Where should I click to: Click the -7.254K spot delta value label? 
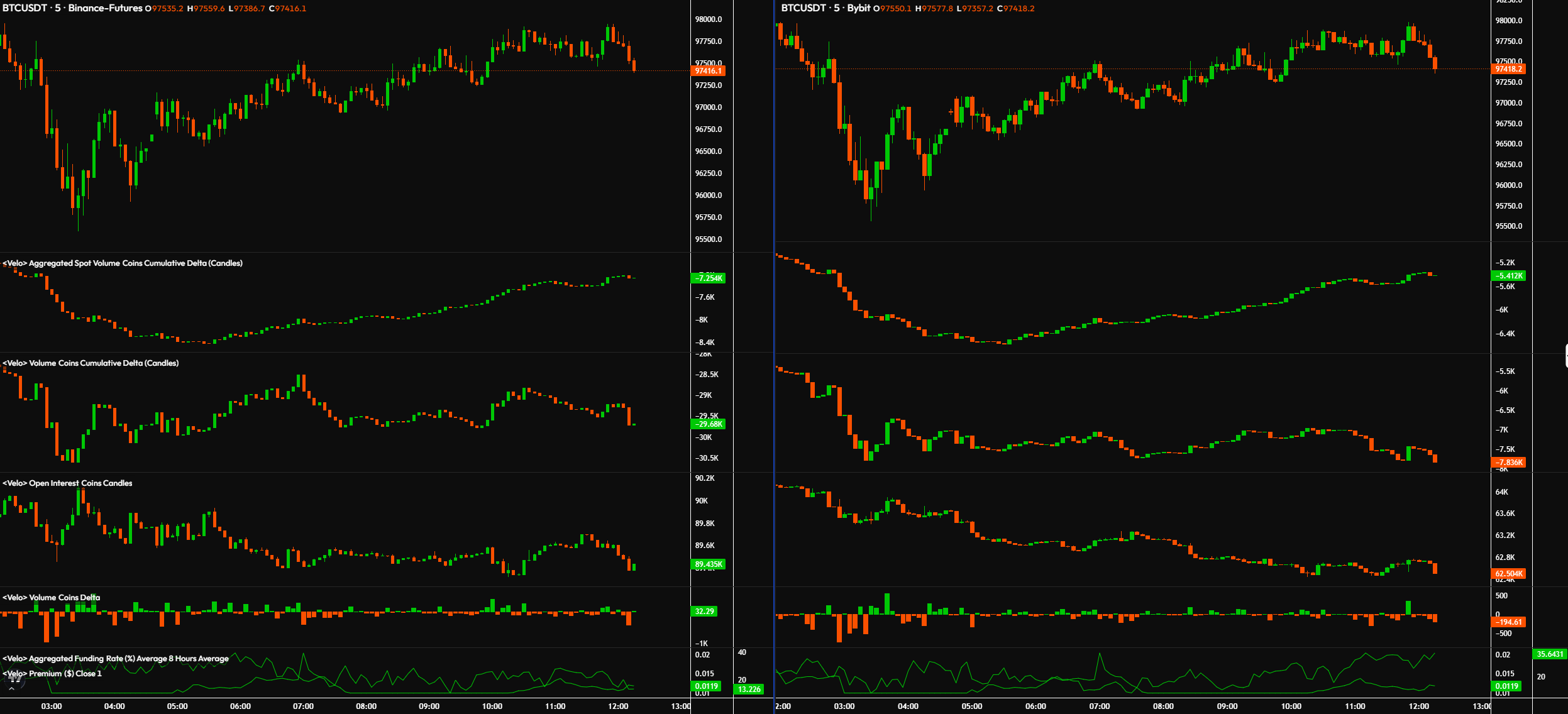tap(709, 278)
